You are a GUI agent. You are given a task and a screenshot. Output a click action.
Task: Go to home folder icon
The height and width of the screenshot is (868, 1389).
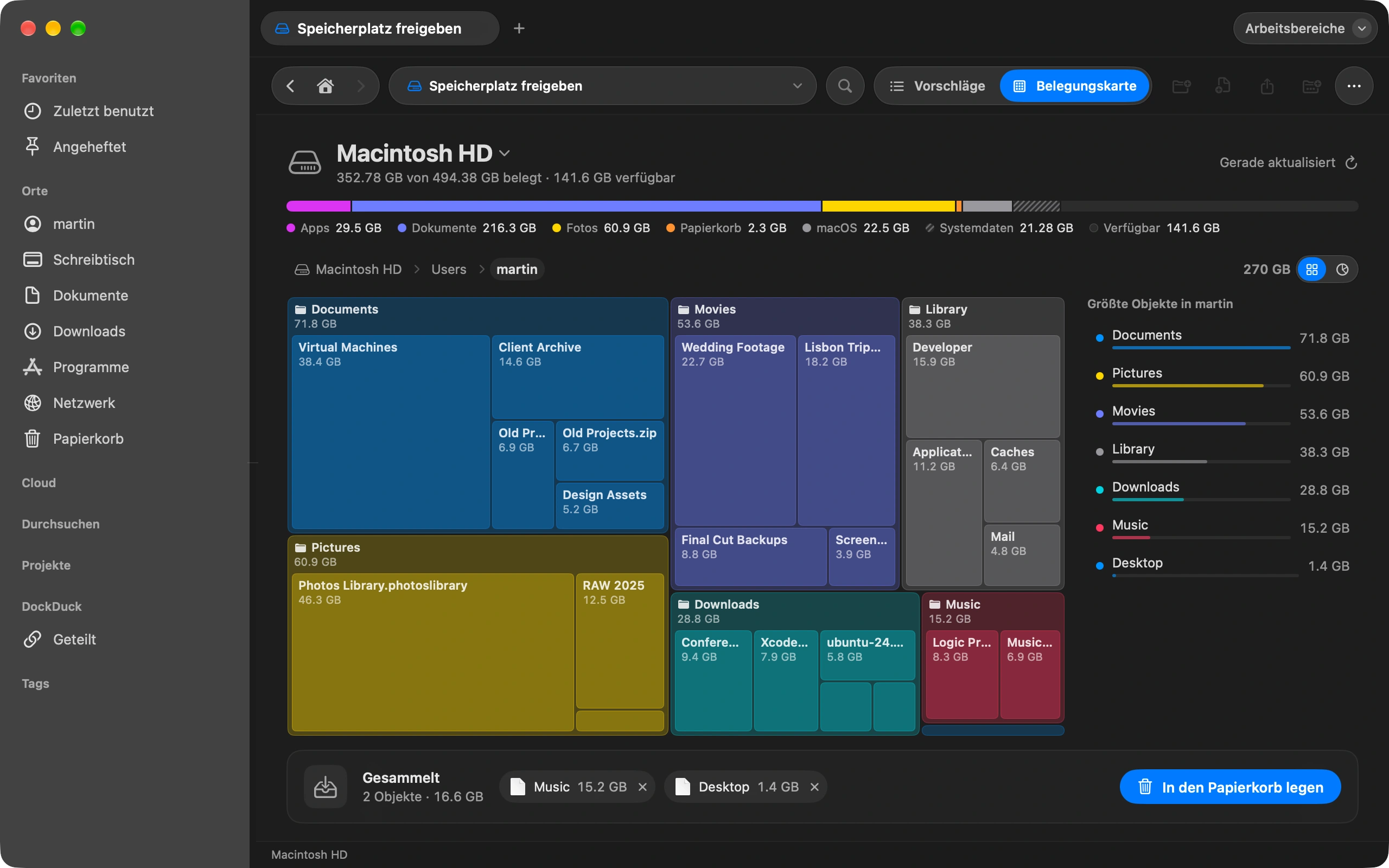tap(326, 86)
